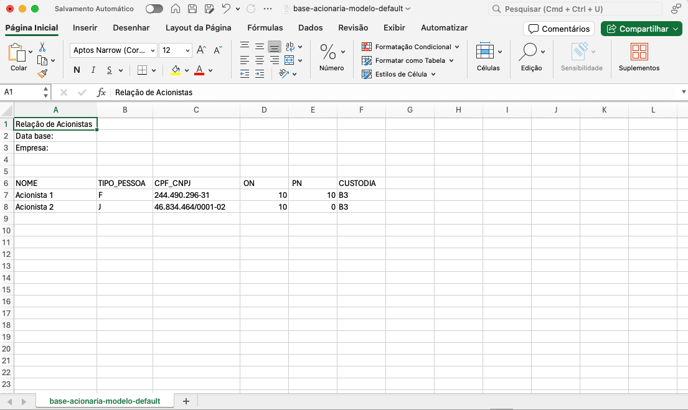The height and width of the screenshot is (410, 688).
Task: Click the Compartilhar button
Action: pyautogui.click(x=641, y=29)
